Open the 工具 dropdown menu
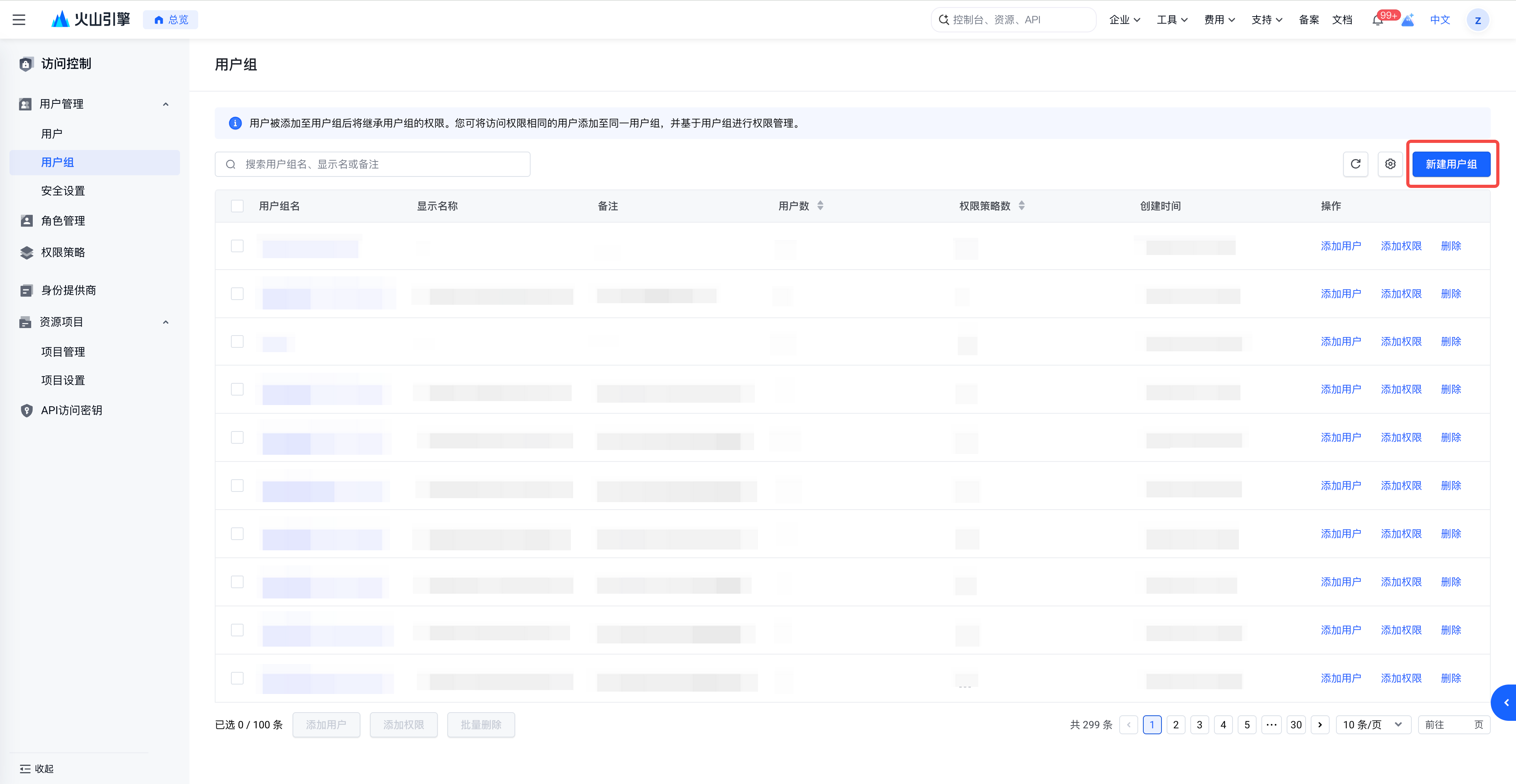The image size is (1516, 784). click(1172, 20)
